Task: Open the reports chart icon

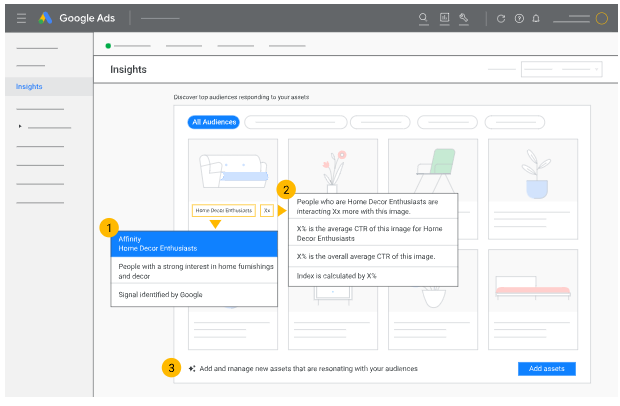Action: [x=444, y=18]
